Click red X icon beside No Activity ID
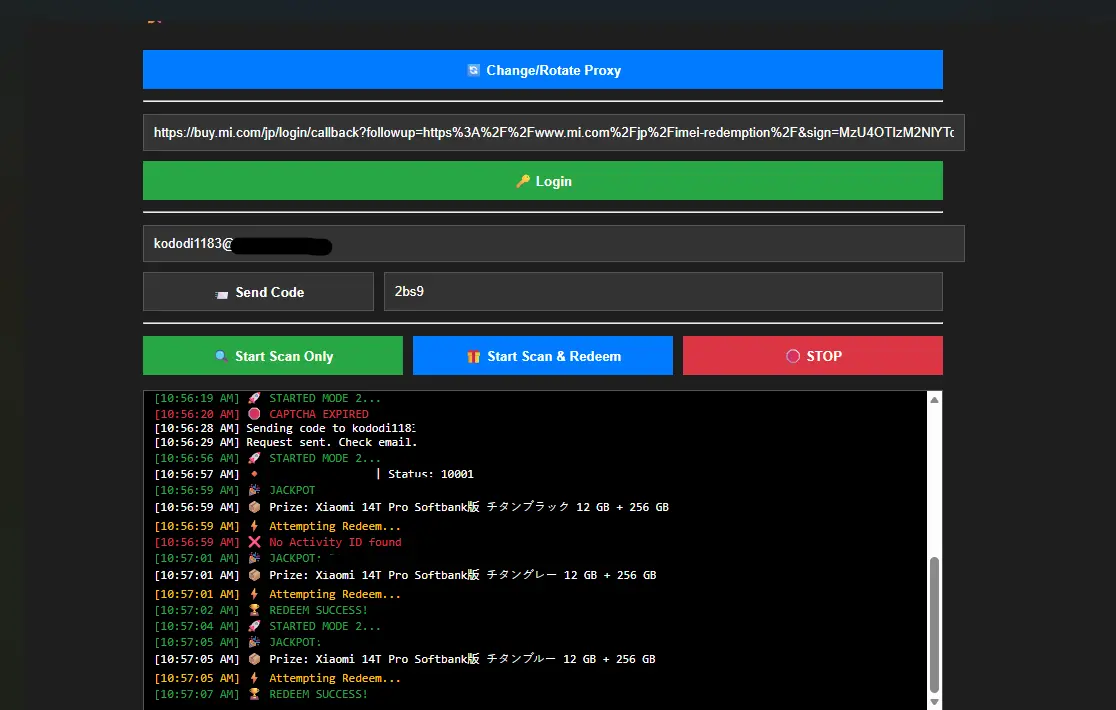 [254, 542]
